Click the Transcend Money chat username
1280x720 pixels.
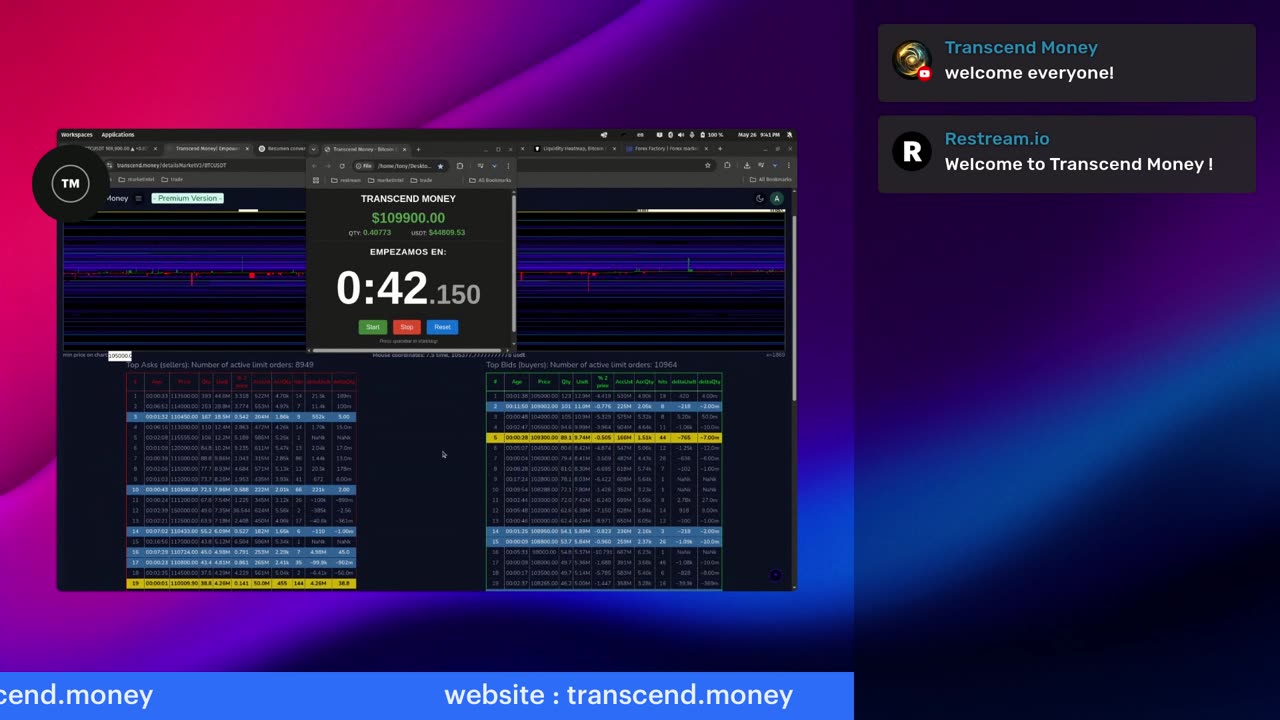click(1021, 48)
